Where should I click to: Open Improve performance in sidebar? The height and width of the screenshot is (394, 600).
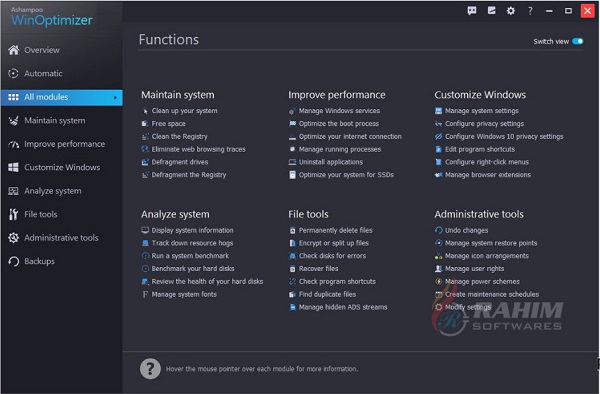(64, 144)
